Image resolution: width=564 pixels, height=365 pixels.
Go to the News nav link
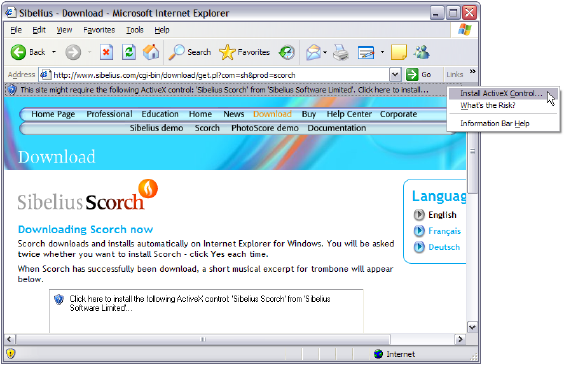[x=234, y=114]
